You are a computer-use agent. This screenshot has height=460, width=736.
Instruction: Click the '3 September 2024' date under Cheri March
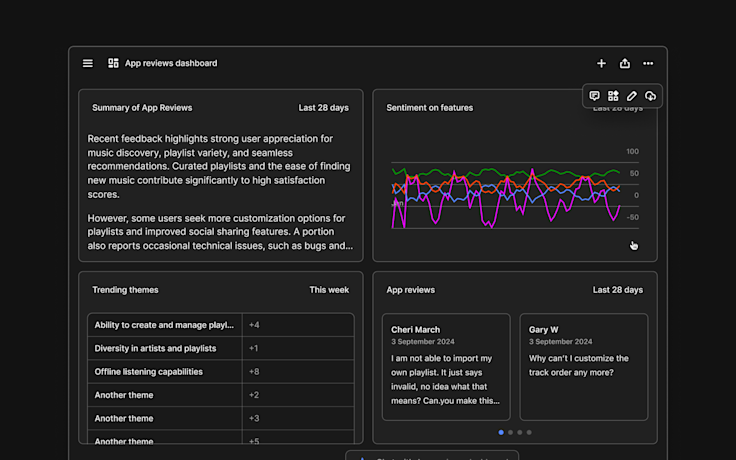coord(423,342)
